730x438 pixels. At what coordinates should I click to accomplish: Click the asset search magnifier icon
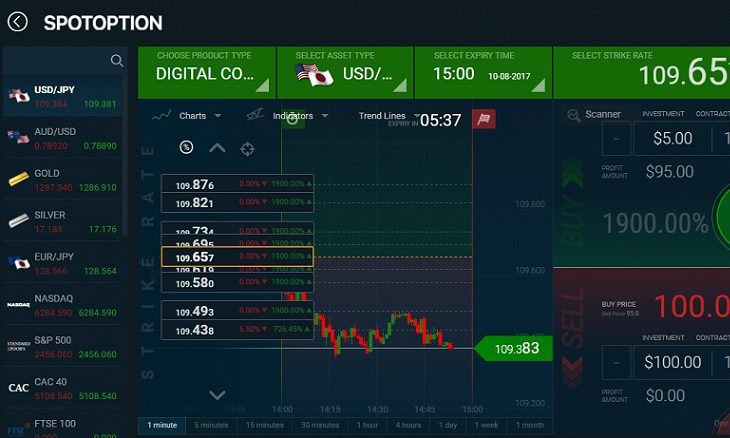[117, 61]
